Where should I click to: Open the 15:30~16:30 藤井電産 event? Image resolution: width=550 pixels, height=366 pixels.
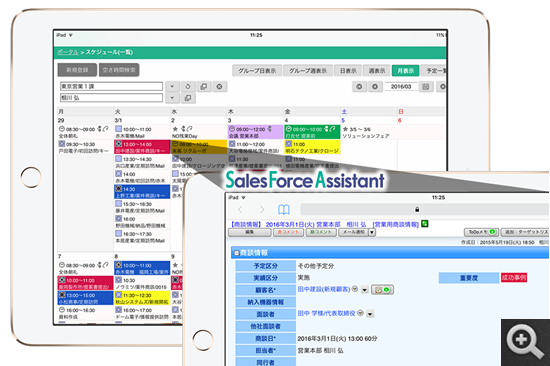pos(142,207)
